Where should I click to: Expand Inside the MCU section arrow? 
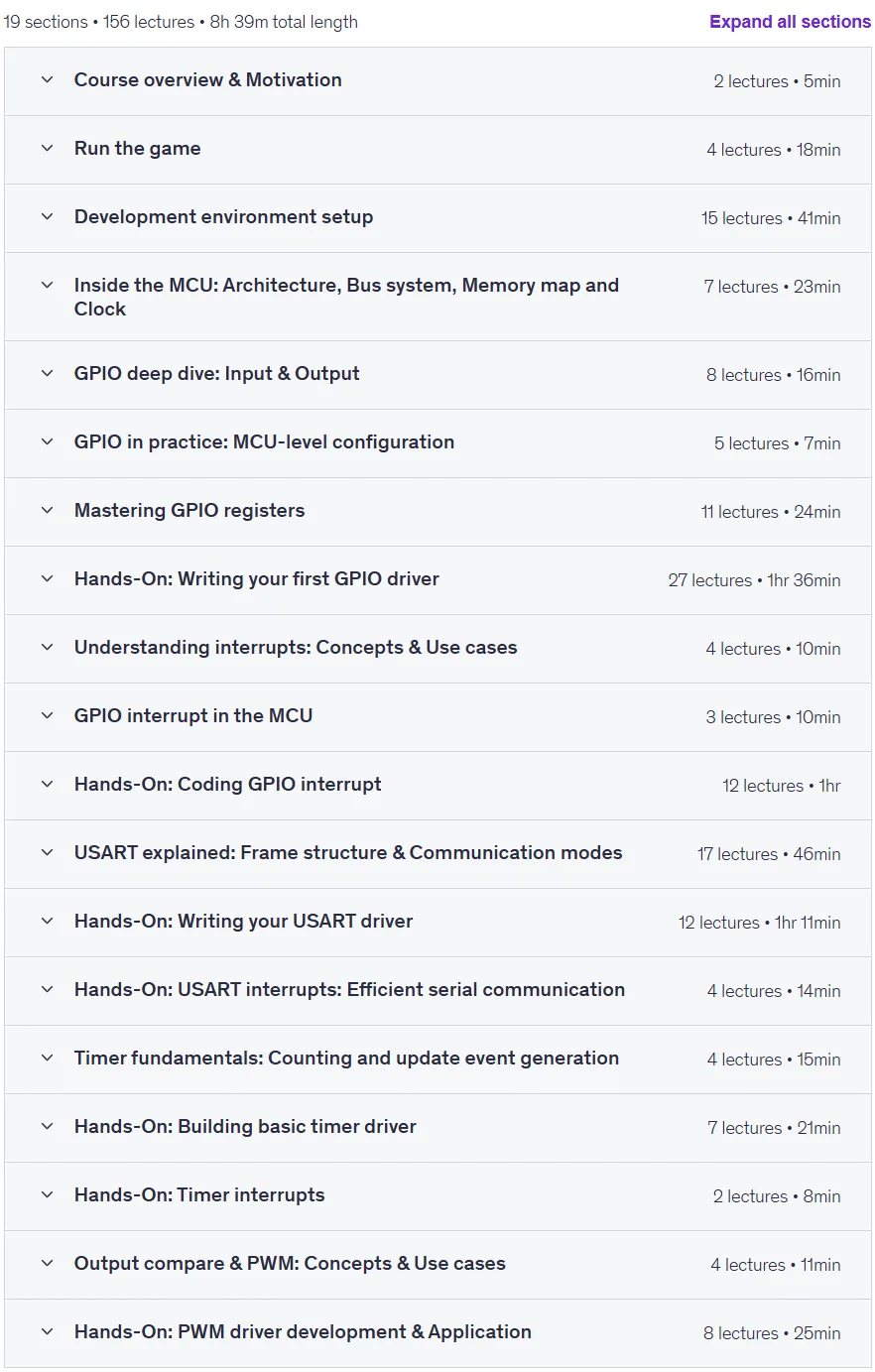click(47, 286)
